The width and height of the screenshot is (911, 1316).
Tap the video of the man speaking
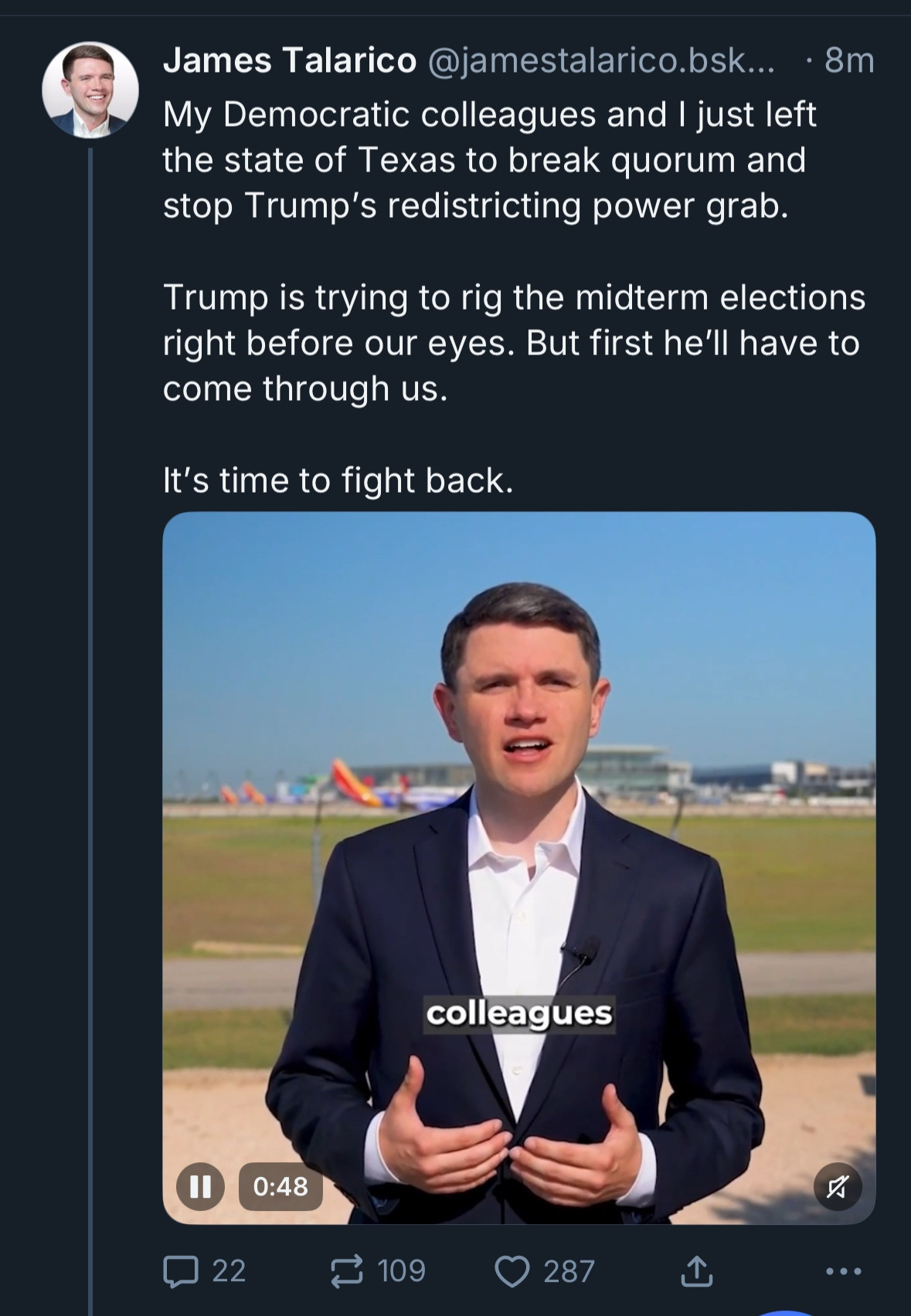coord(518,867)
